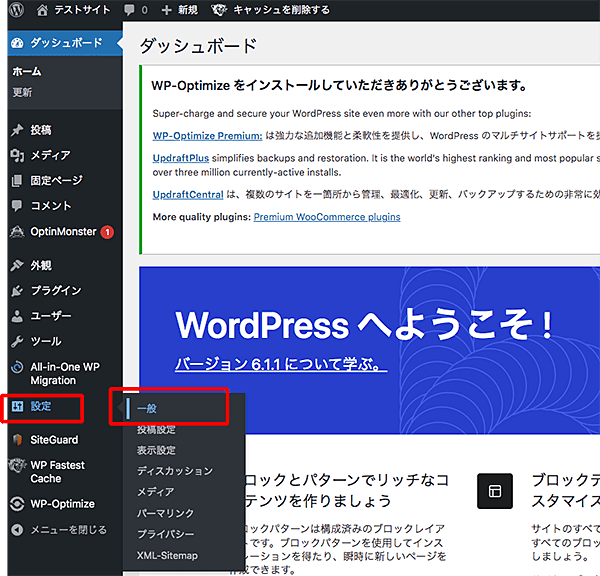Click the user icon next to ユーザー

[x=17, y=316]
